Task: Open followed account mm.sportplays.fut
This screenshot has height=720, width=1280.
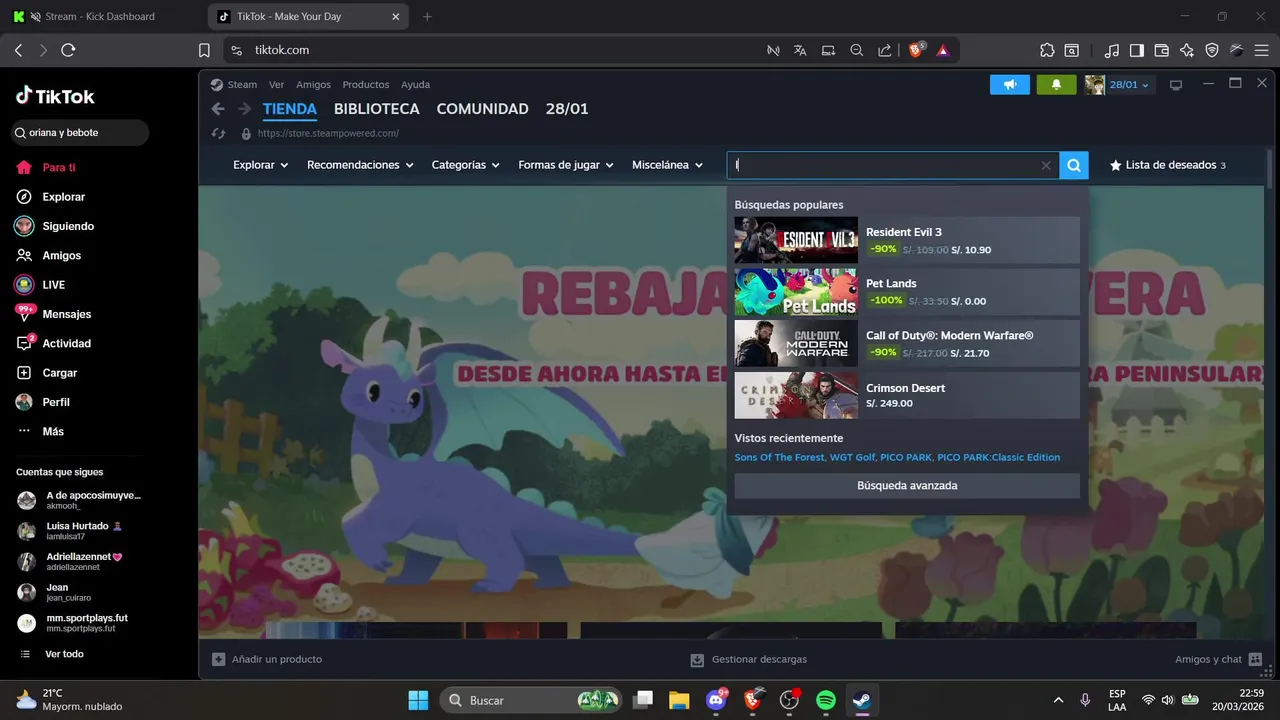Action: click(x=87, y=623)
